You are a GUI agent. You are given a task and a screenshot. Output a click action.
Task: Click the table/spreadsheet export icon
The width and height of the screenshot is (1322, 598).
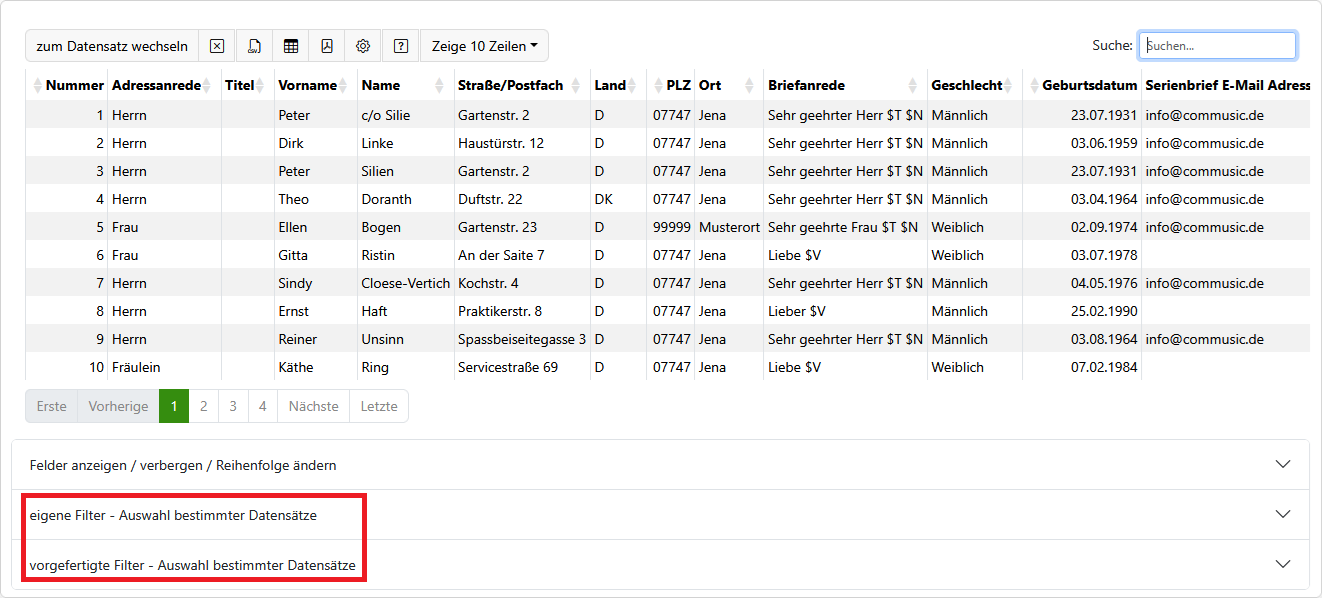(x=291, y=46)
